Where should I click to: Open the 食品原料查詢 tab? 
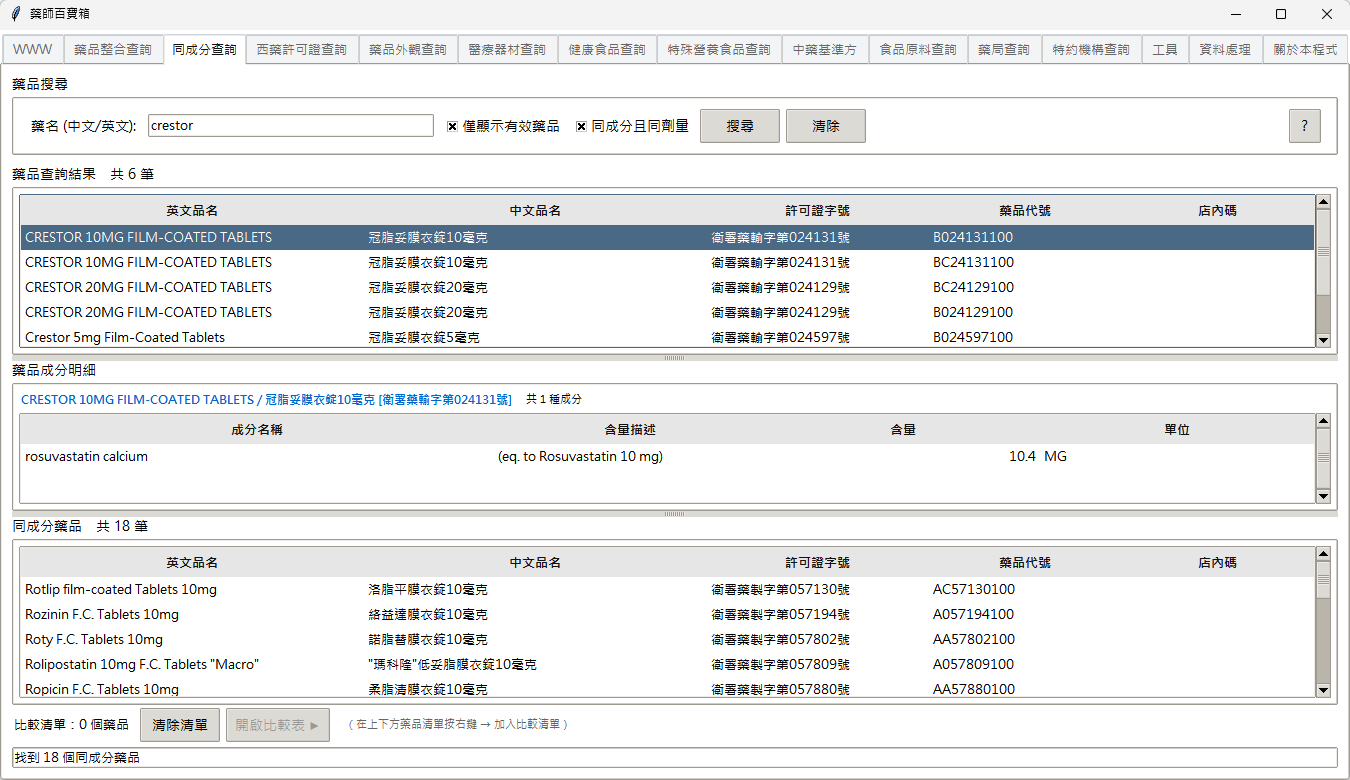[x=918, y=50]
